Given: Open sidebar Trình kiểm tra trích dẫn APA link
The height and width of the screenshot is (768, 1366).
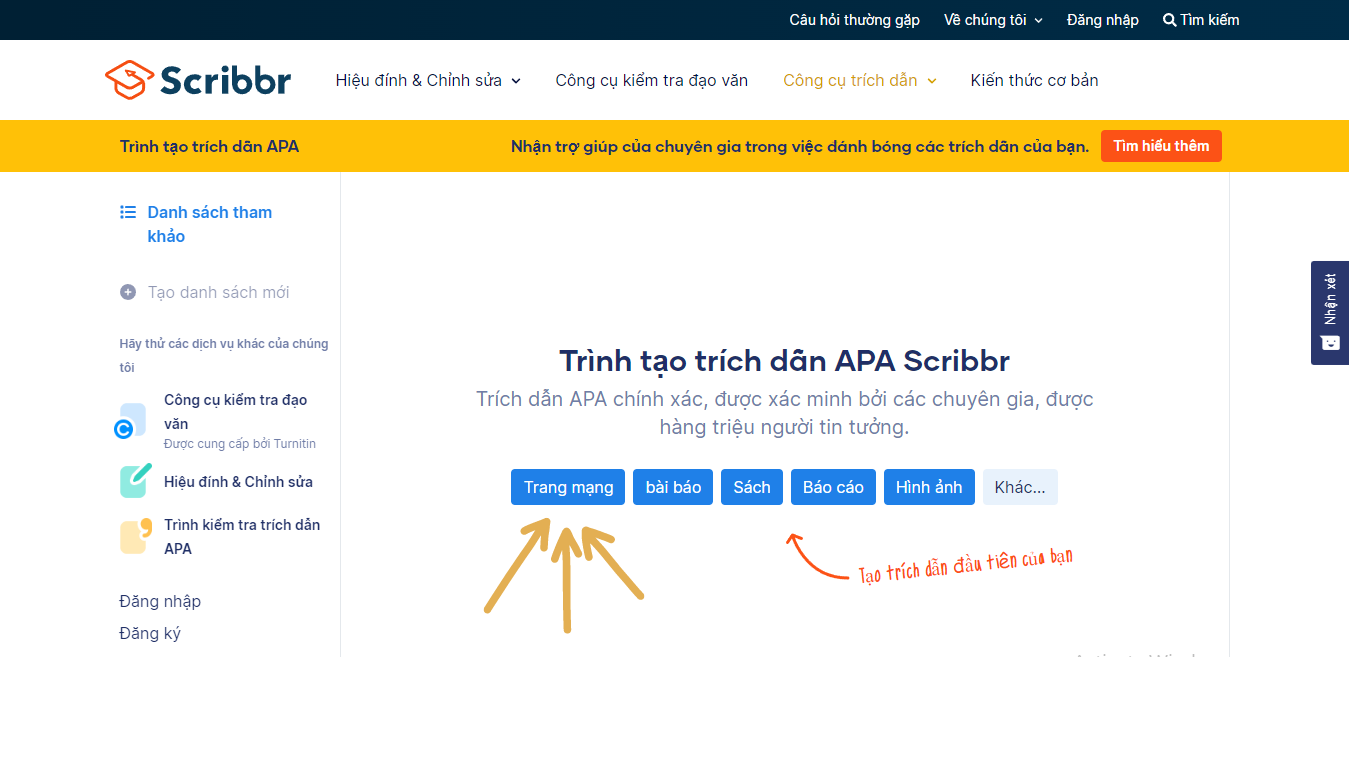Looking at the screenshot, I should [x=242, y=536].
